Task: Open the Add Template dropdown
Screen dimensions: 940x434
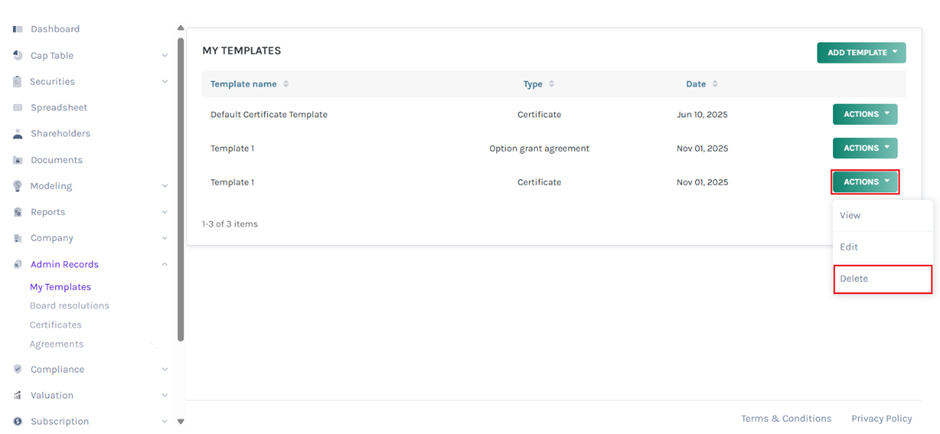Action: (x=860, y=53)
